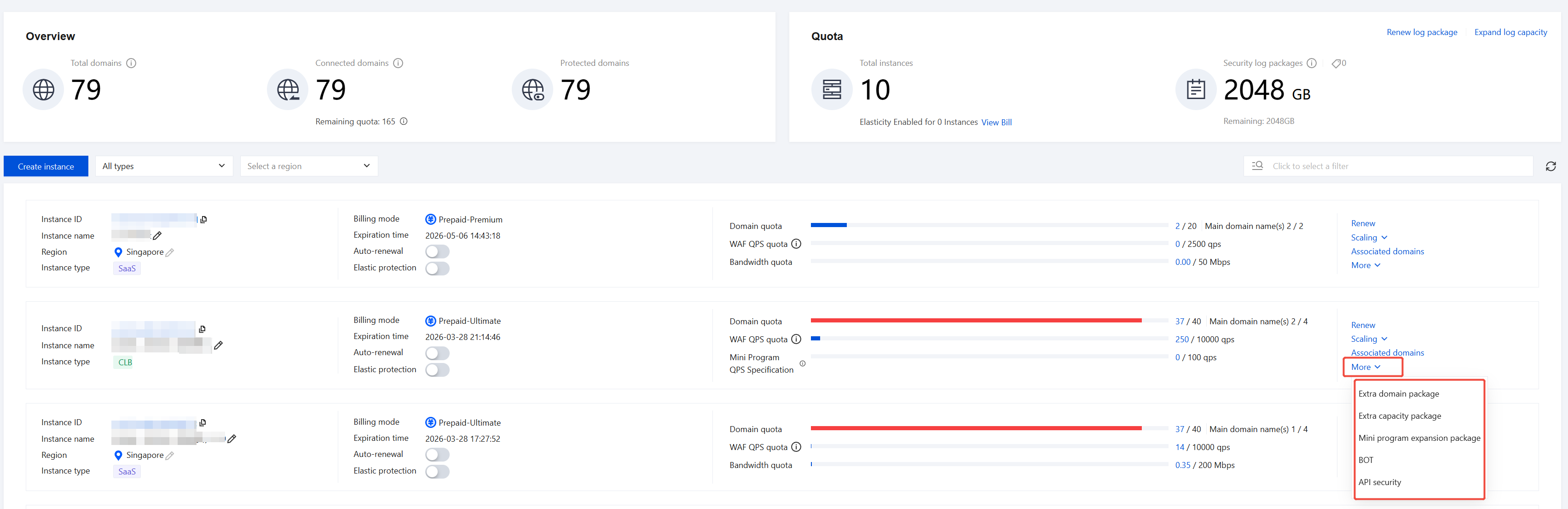Click the red Domain quota bar of CLB instance

(975, 321)
